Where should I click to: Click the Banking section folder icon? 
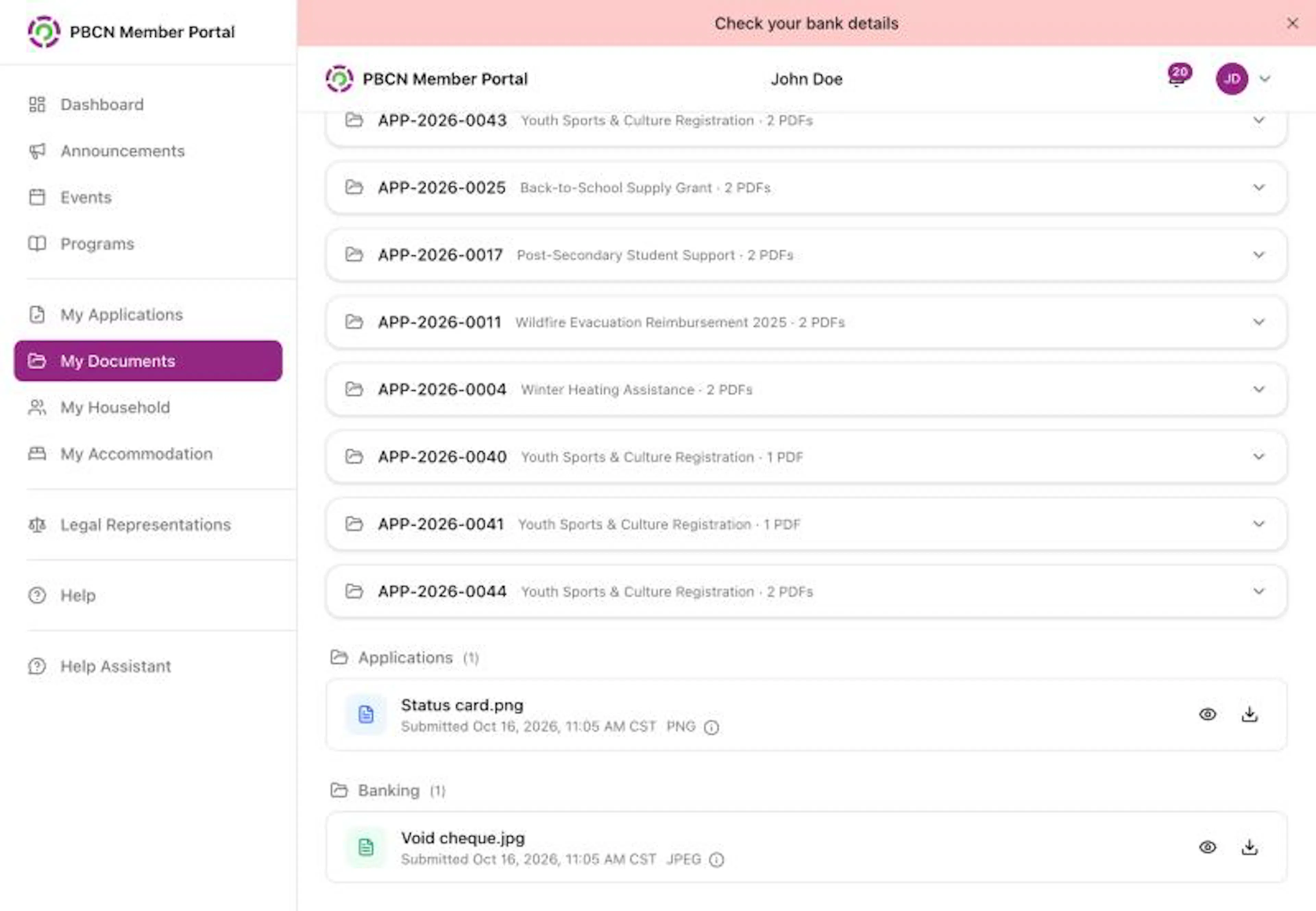[339, 790]
